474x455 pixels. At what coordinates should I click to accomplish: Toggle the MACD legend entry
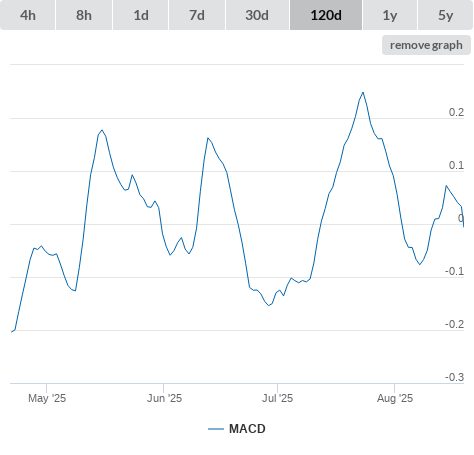pyautogui.click(x=237, y=429)
